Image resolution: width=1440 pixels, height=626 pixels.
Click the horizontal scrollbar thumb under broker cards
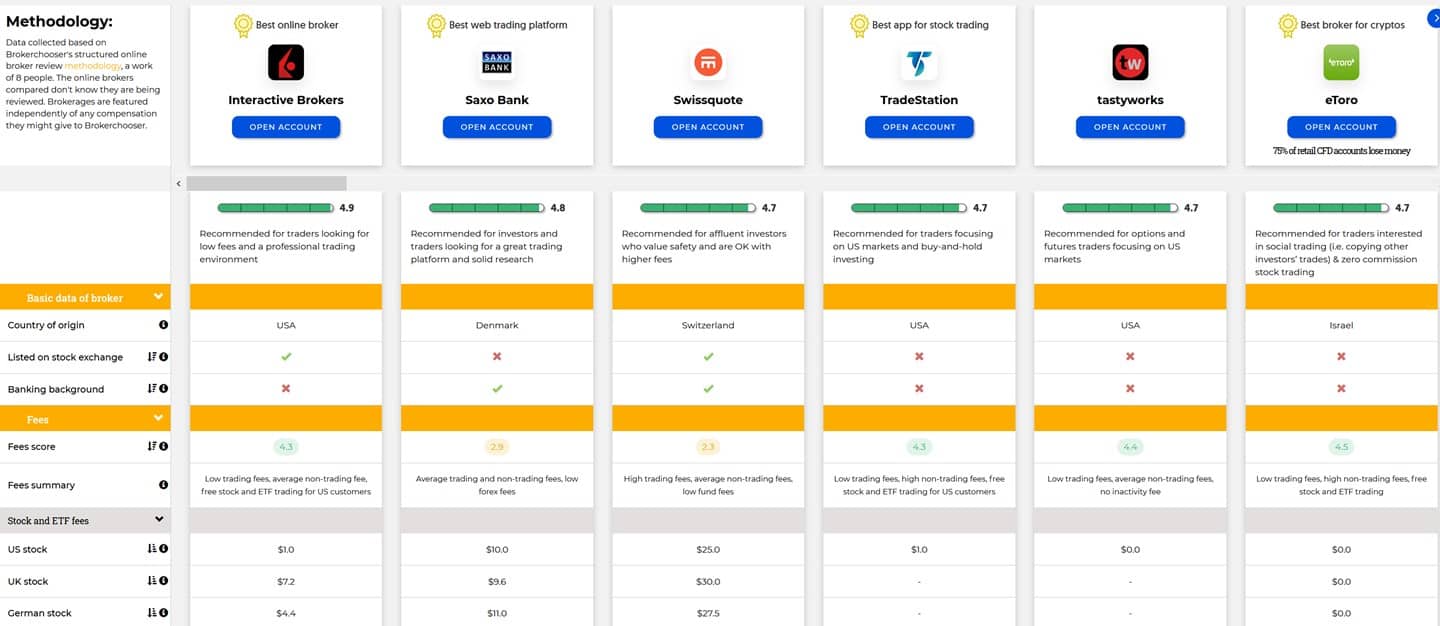[x=266, y=183]
